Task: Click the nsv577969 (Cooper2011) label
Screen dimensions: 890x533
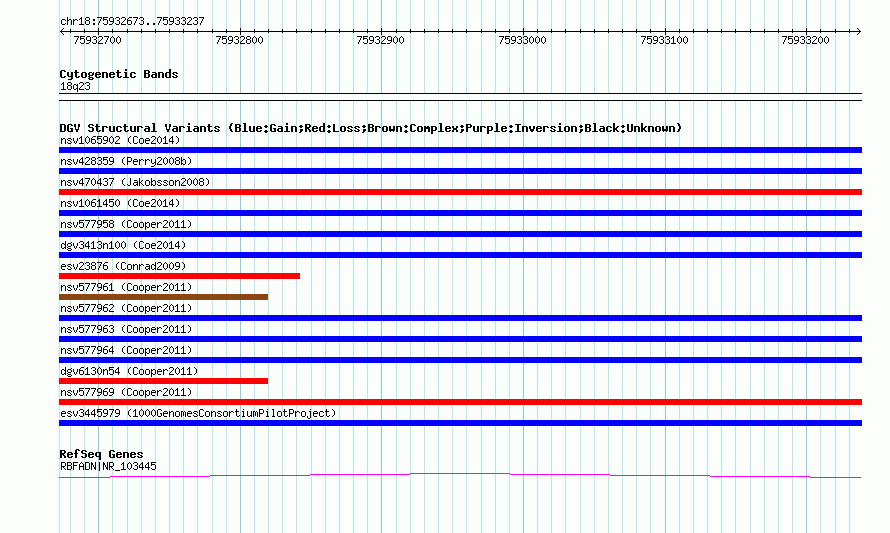Action: pos(126,392)
